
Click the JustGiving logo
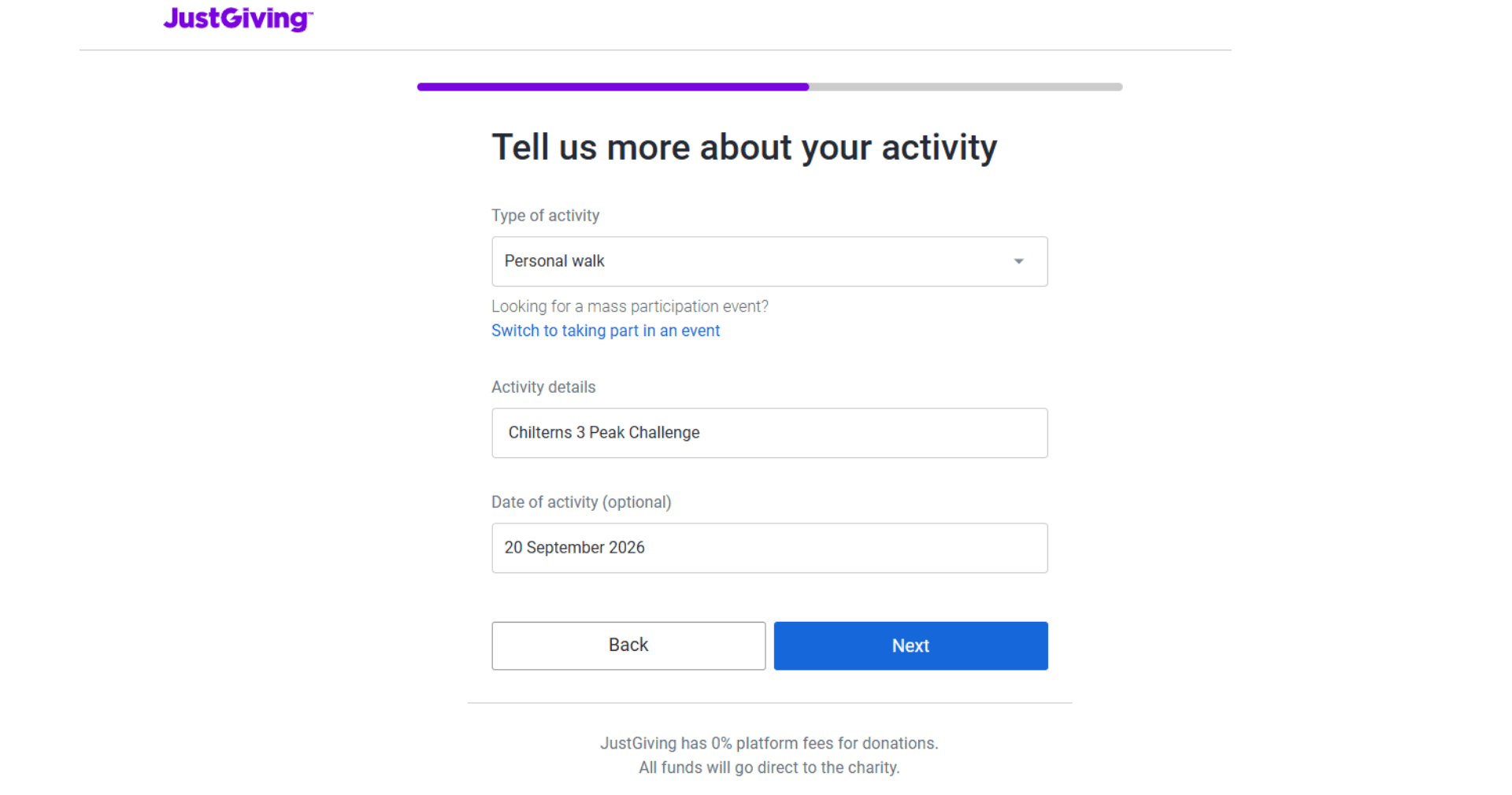click(x=238, y=18)
